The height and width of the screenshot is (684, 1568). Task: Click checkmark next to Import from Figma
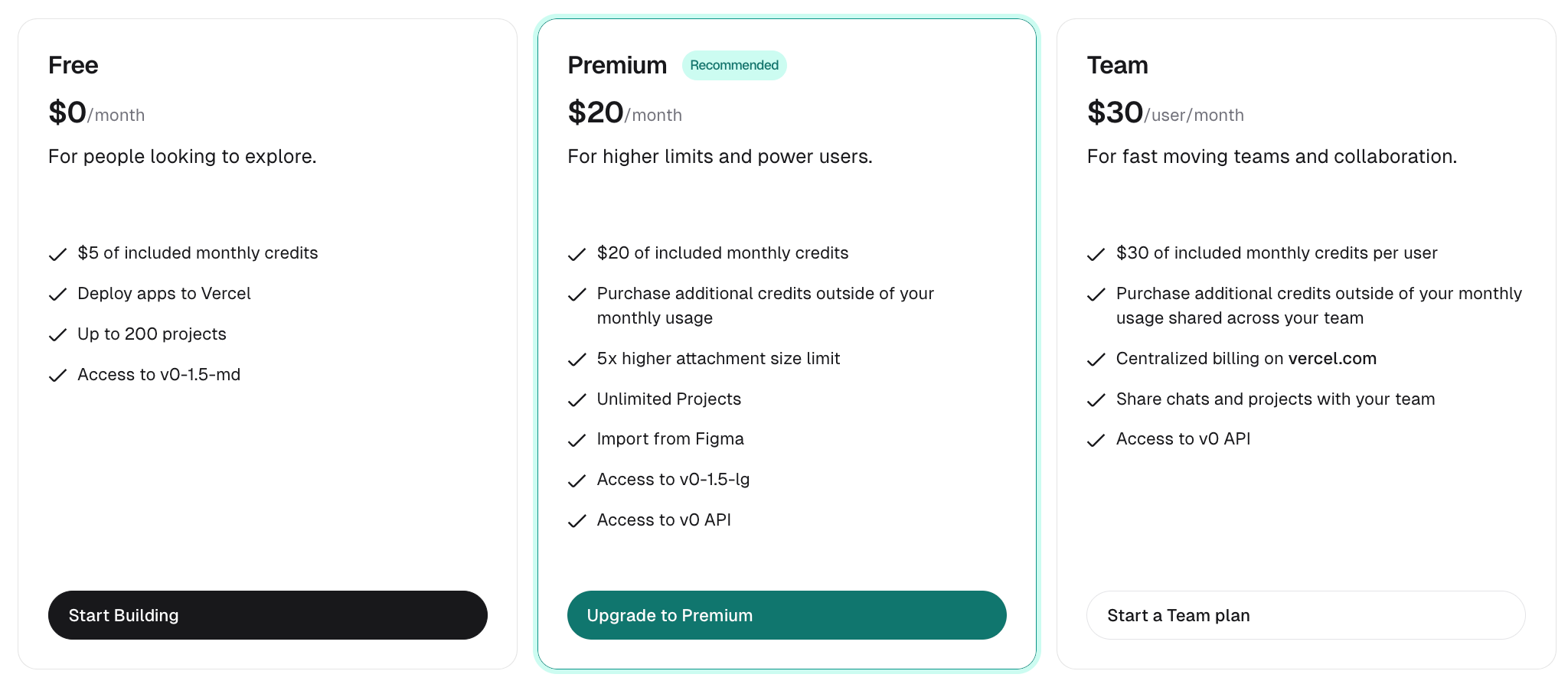pos(577,441)
